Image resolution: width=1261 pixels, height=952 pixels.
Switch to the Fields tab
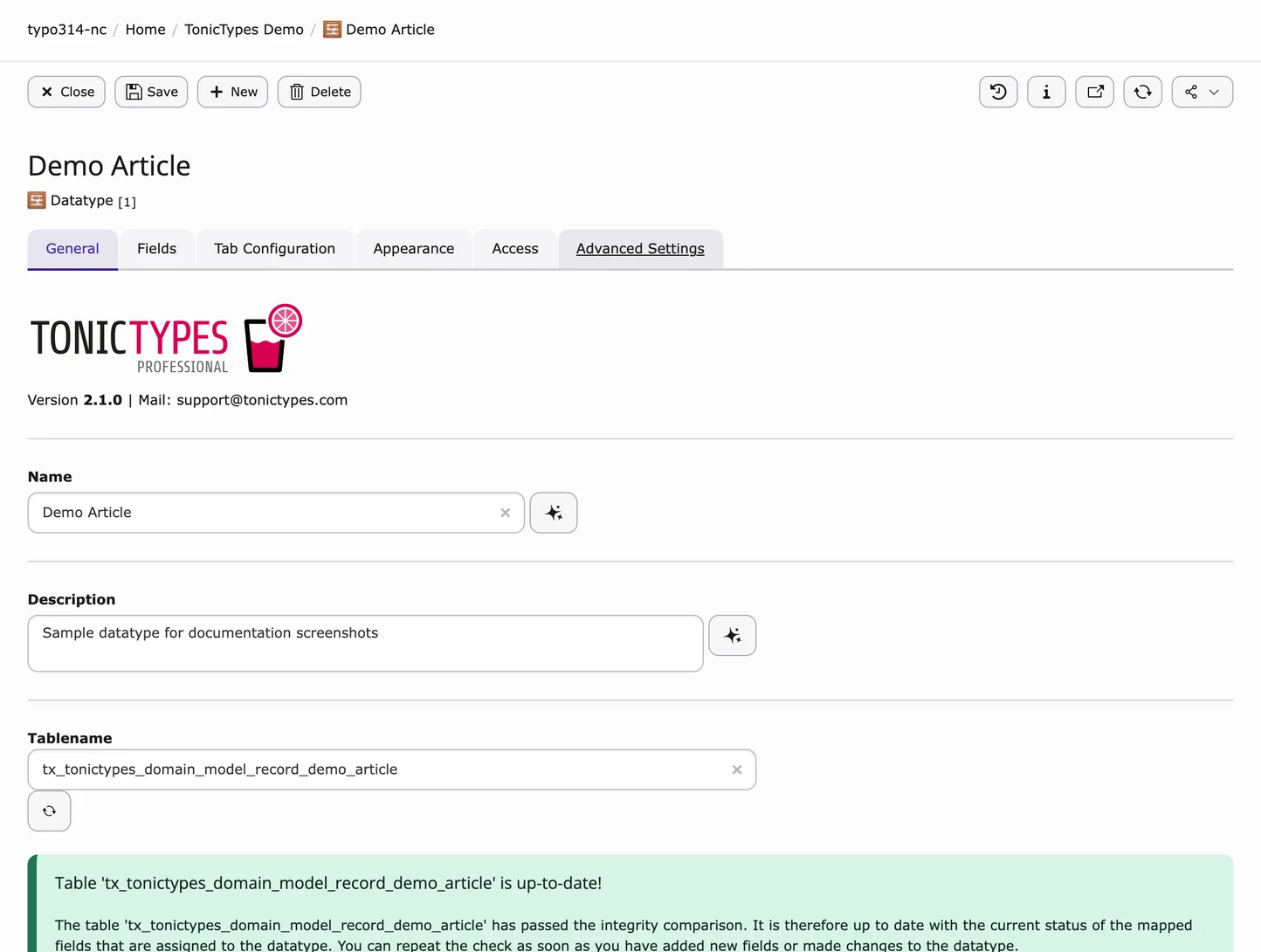(x=156, y=249)
